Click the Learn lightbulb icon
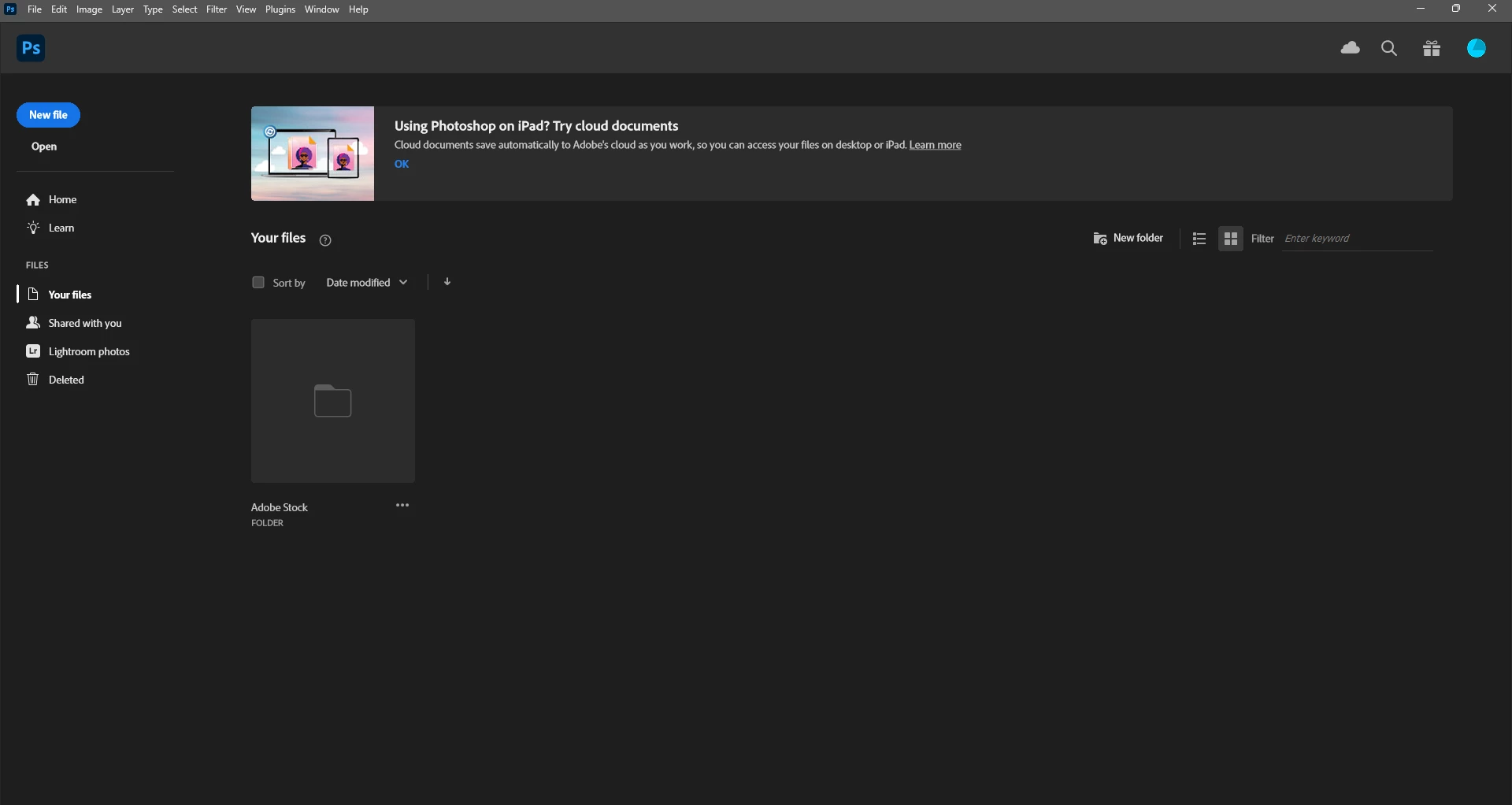This screenshot has height=805, width=1512. (33, 228)
